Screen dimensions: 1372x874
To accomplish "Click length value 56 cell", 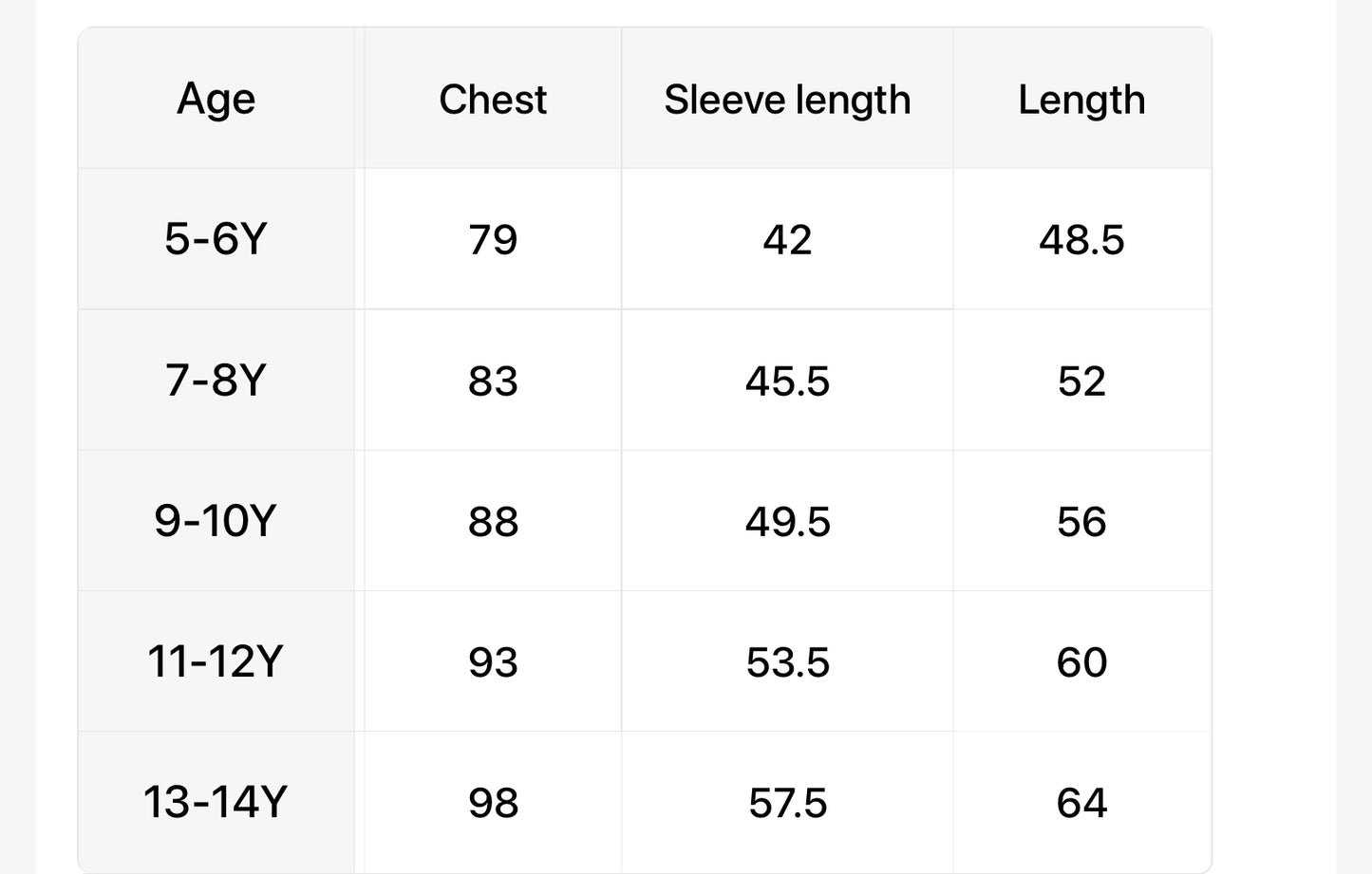I will 1081,521.
